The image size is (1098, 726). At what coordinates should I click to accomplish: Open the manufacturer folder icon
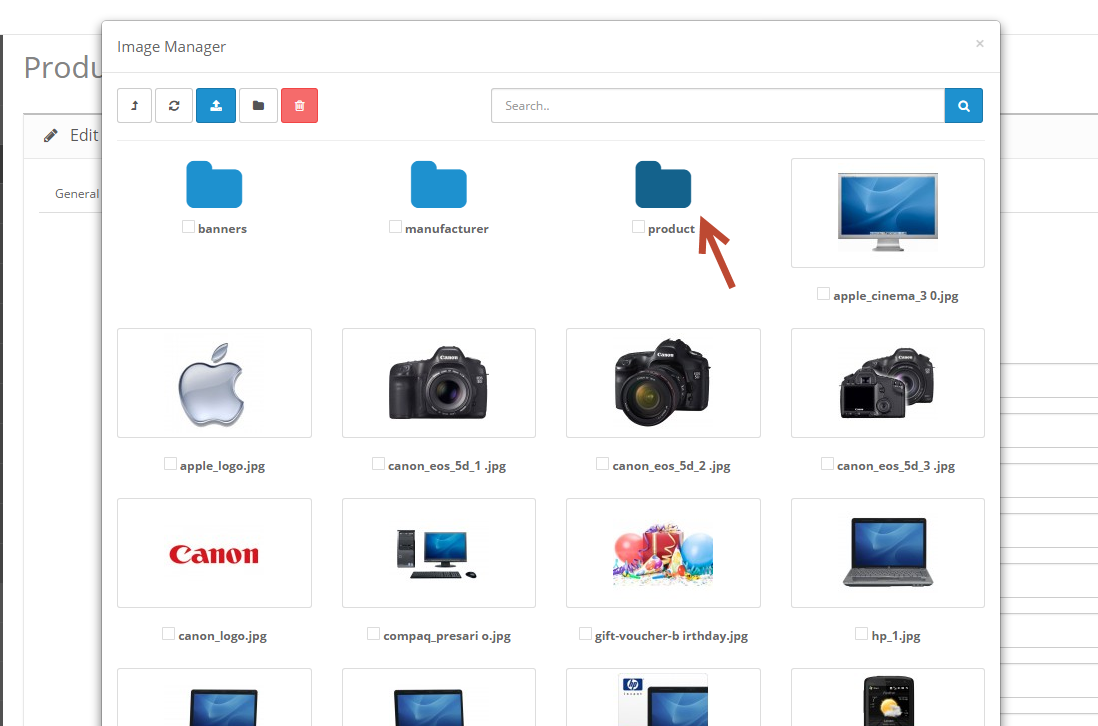click(438, 185)
